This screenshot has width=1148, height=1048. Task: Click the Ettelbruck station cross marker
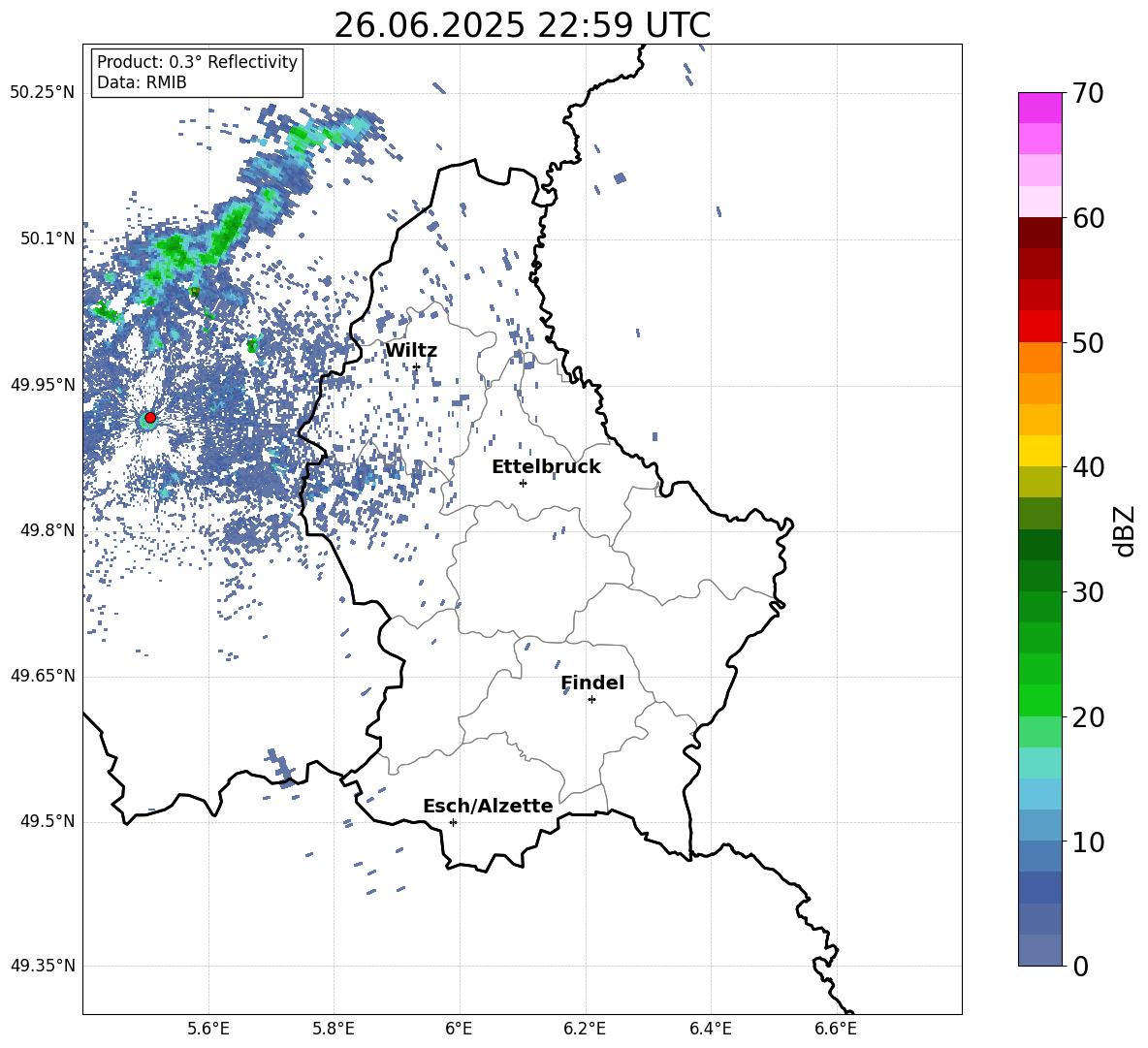pos(523,483)
